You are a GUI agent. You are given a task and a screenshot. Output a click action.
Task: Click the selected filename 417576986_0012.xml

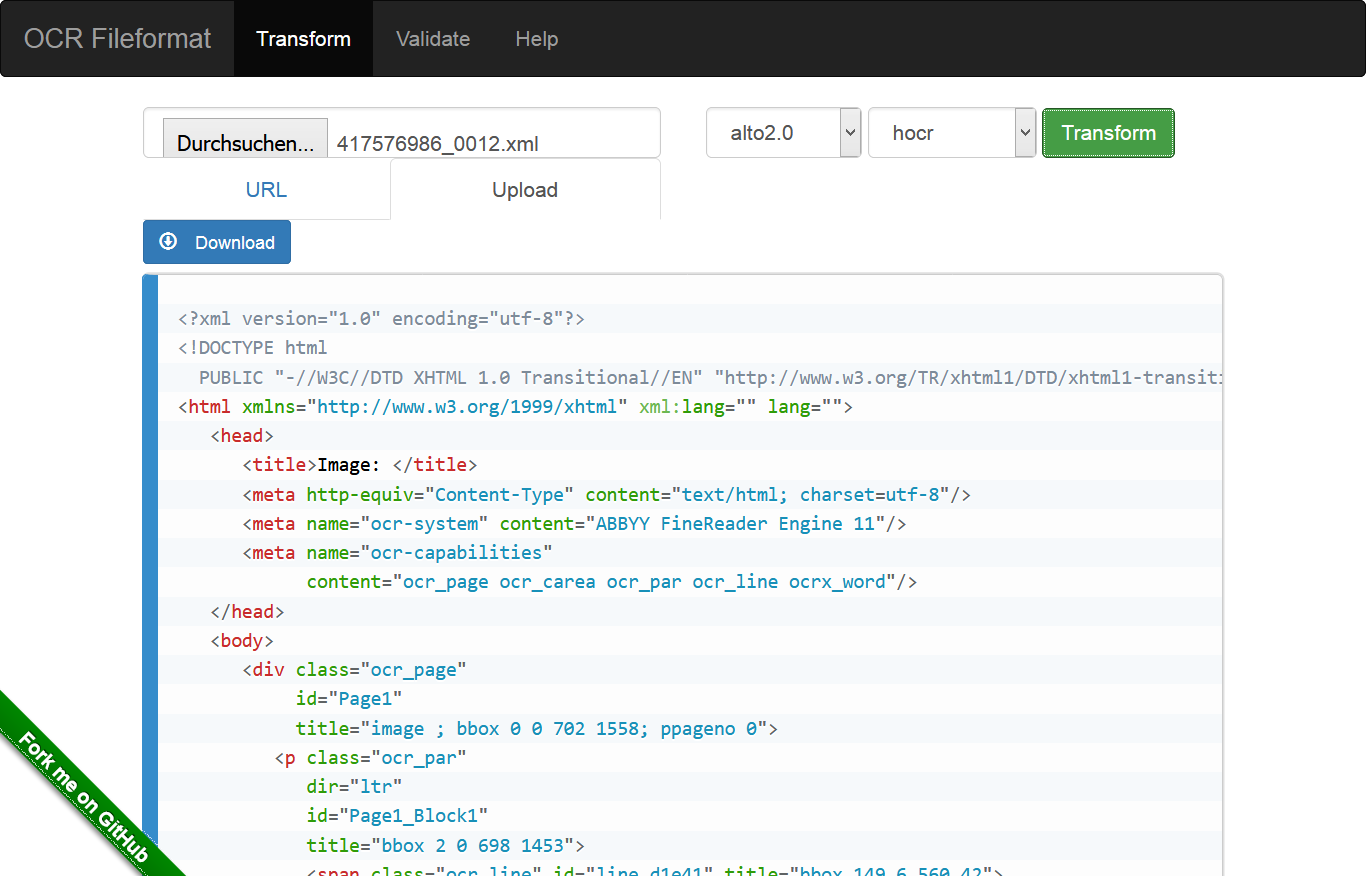click(437, 144)
